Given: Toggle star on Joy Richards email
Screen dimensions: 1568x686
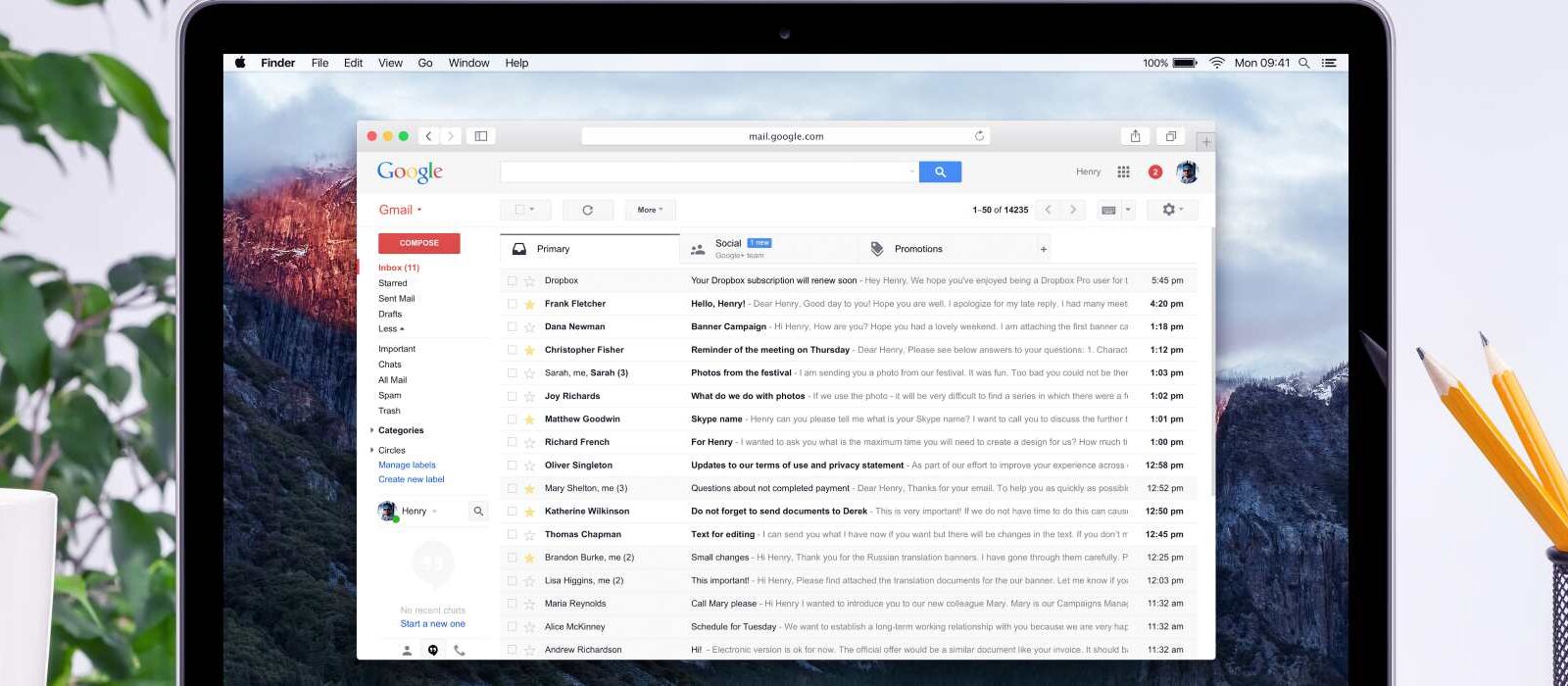Looking at the screenshot, I should pos(529,397).
